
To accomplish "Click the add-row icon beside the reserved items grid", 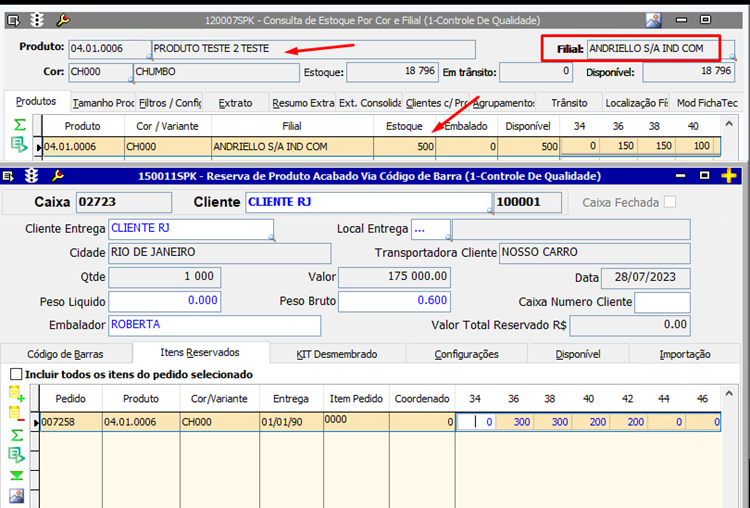I will pos(17,395).
